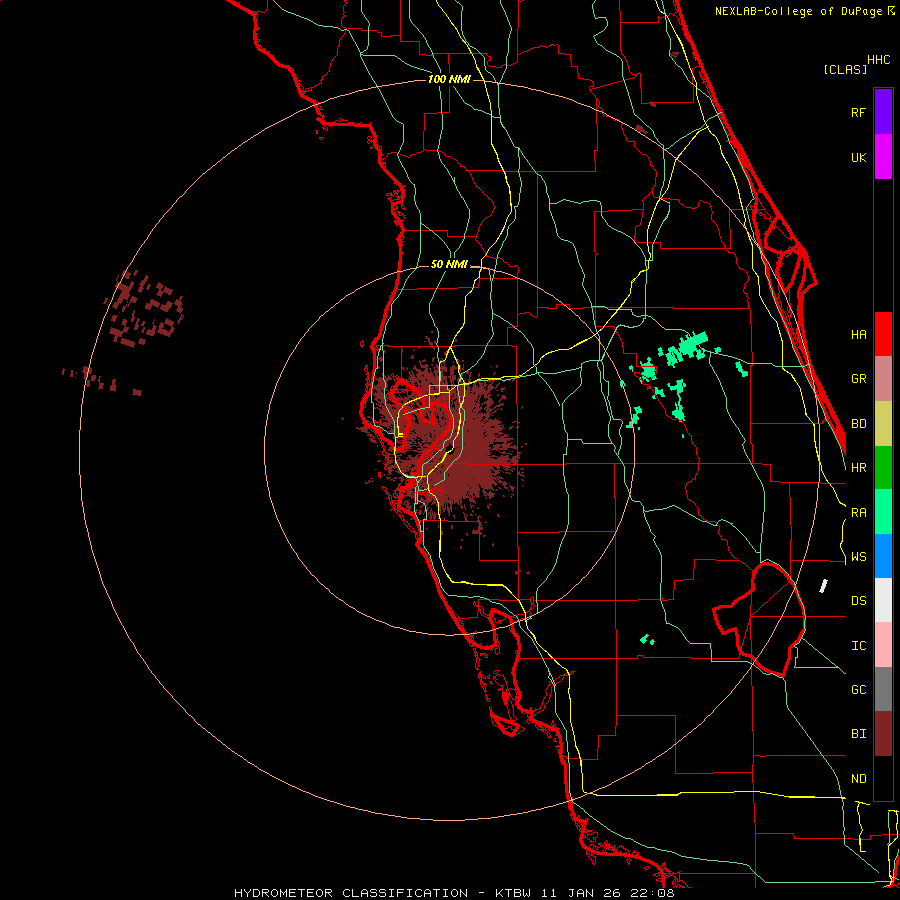Click the HA red legend swatch
Screen dimensions: 900x900
[x=883, y=334]
